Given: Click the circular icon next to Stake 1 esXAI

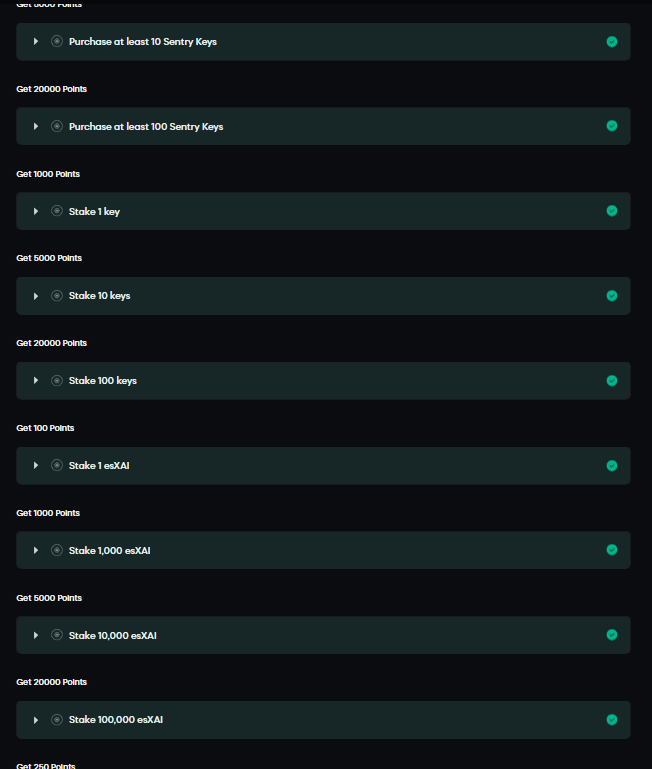Looking at the screenshot, I should [57, 465].
